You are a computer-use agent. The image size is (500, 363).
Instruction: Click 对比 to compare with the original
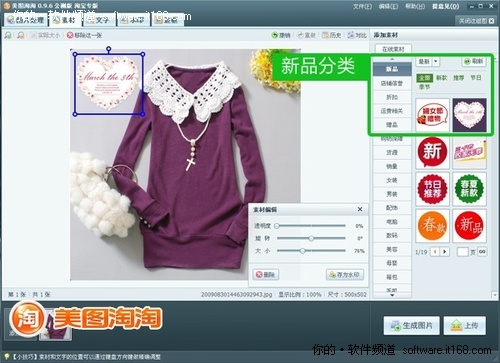(x=357, y=35)
